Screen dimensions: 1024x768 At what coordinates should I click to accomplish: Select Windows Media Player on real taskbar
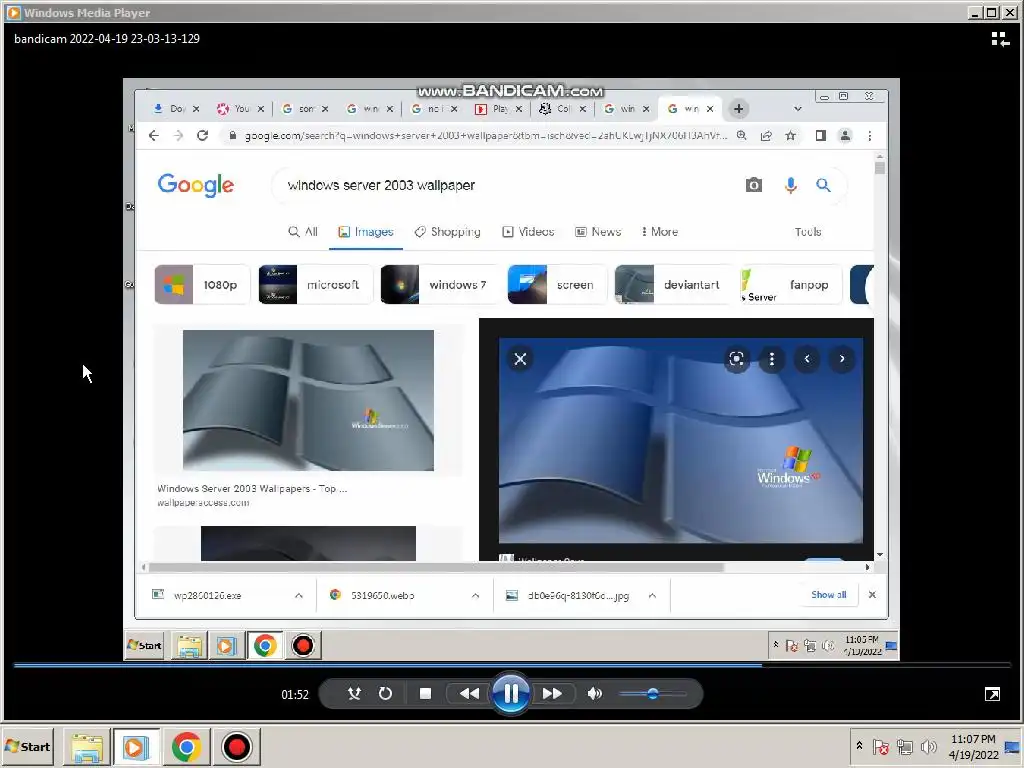136,746
